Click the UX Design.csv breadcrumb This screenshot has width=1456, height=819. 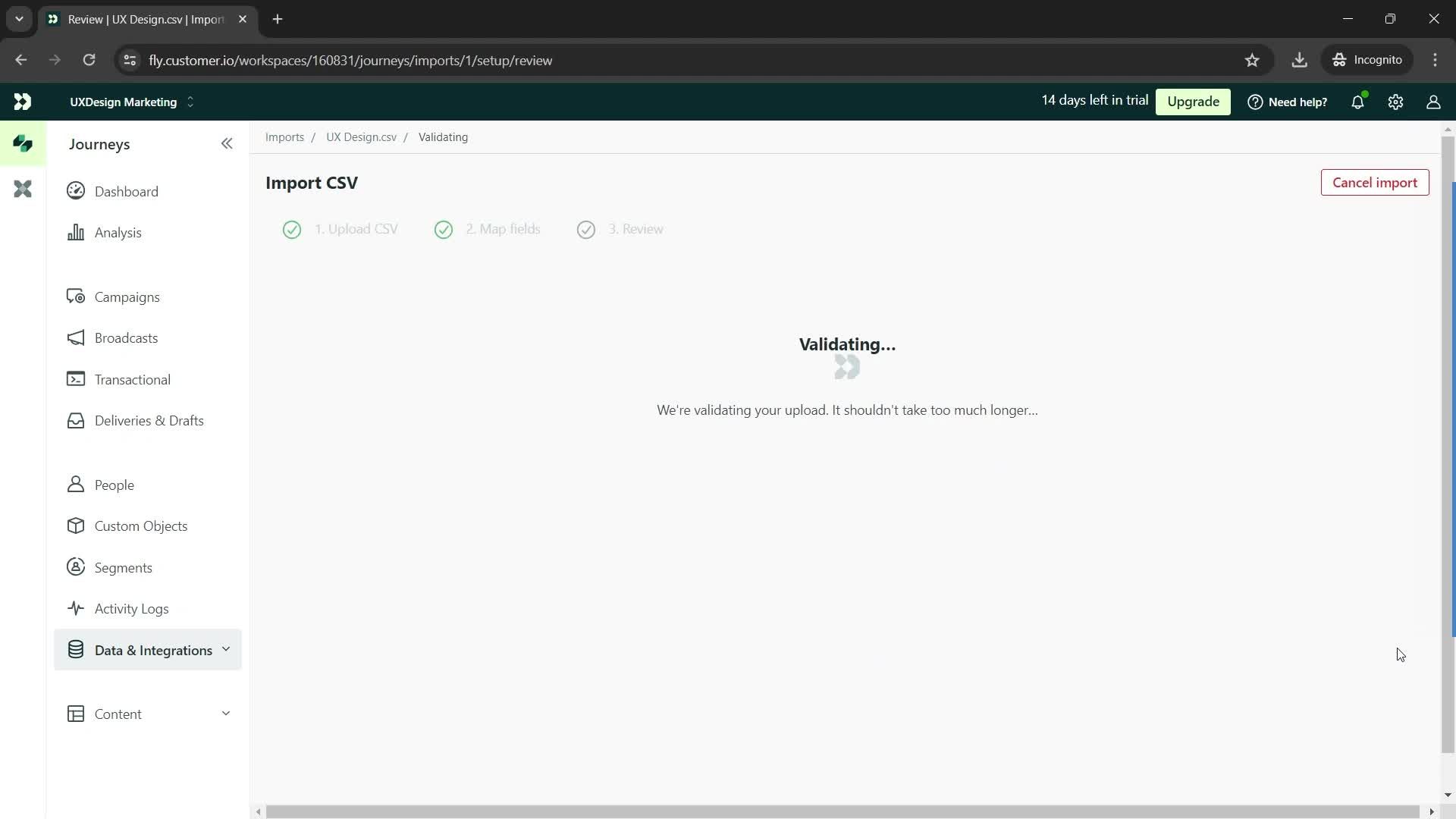362,137
